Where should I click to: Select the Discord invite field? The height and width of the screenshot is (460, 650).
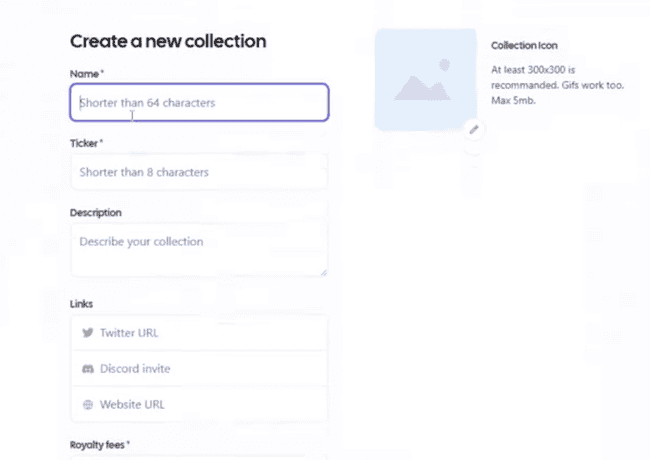pos(210,369)
